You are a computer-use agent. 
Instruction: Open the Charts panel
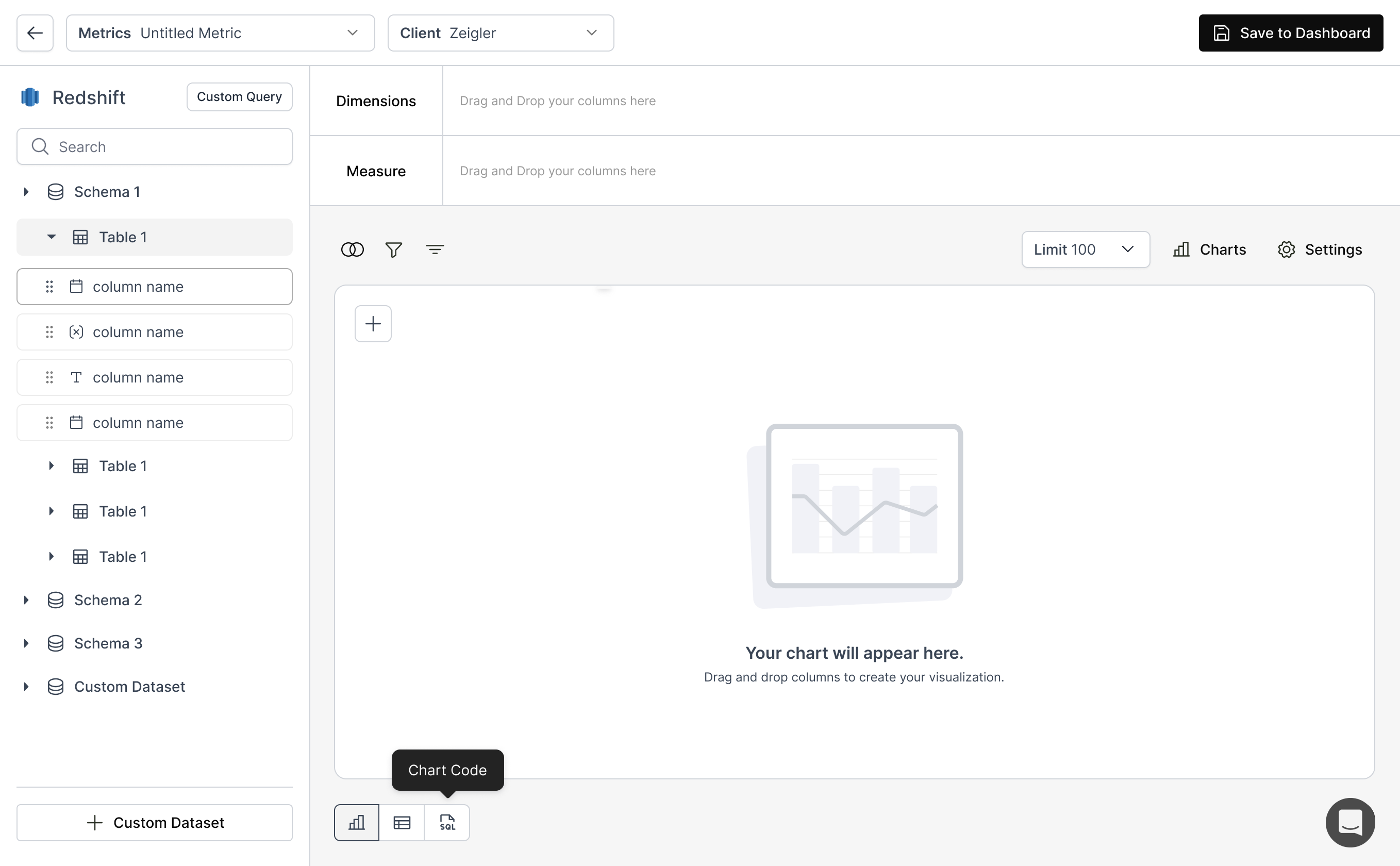click(x=1210, y=249)
